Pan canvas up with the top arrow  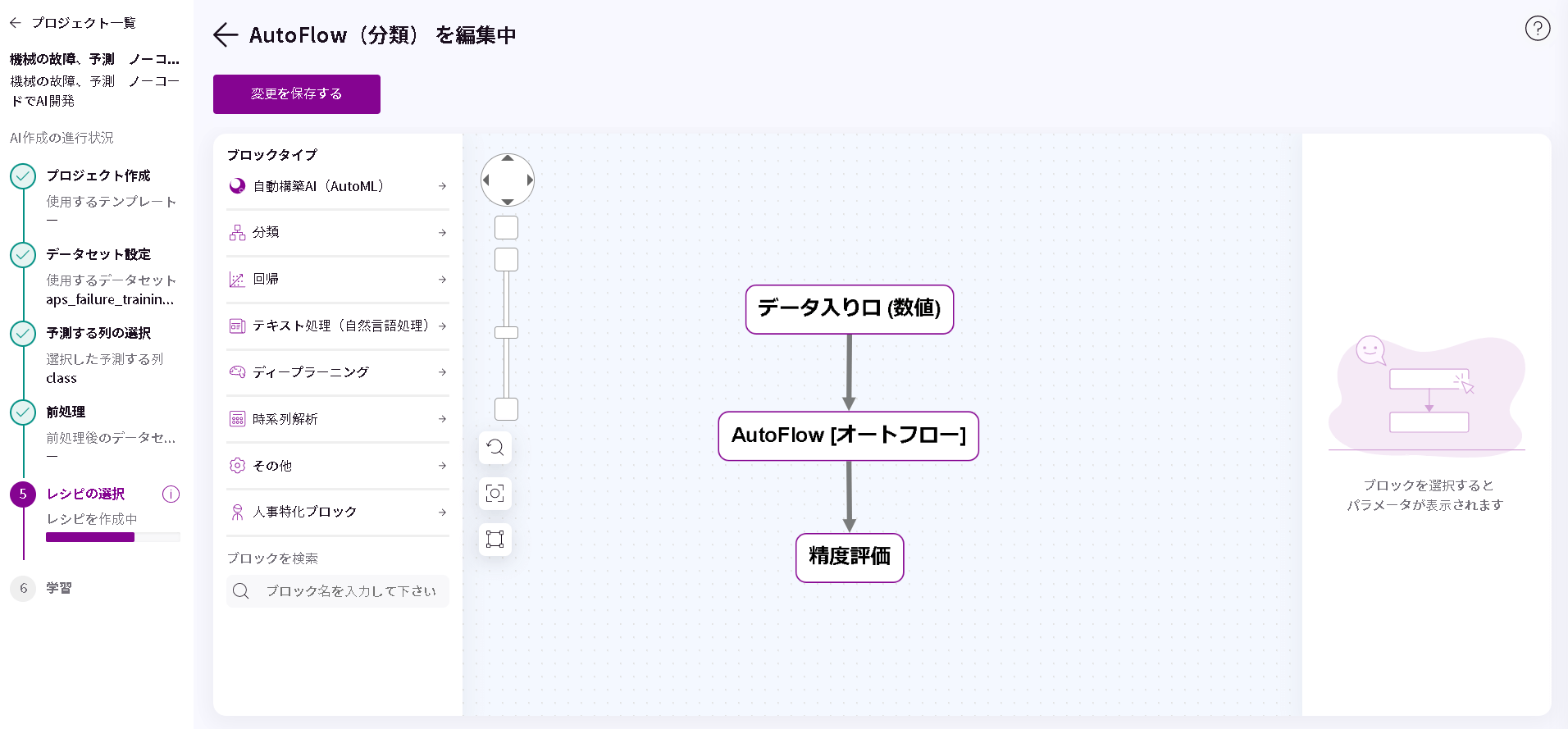[508, 158]
